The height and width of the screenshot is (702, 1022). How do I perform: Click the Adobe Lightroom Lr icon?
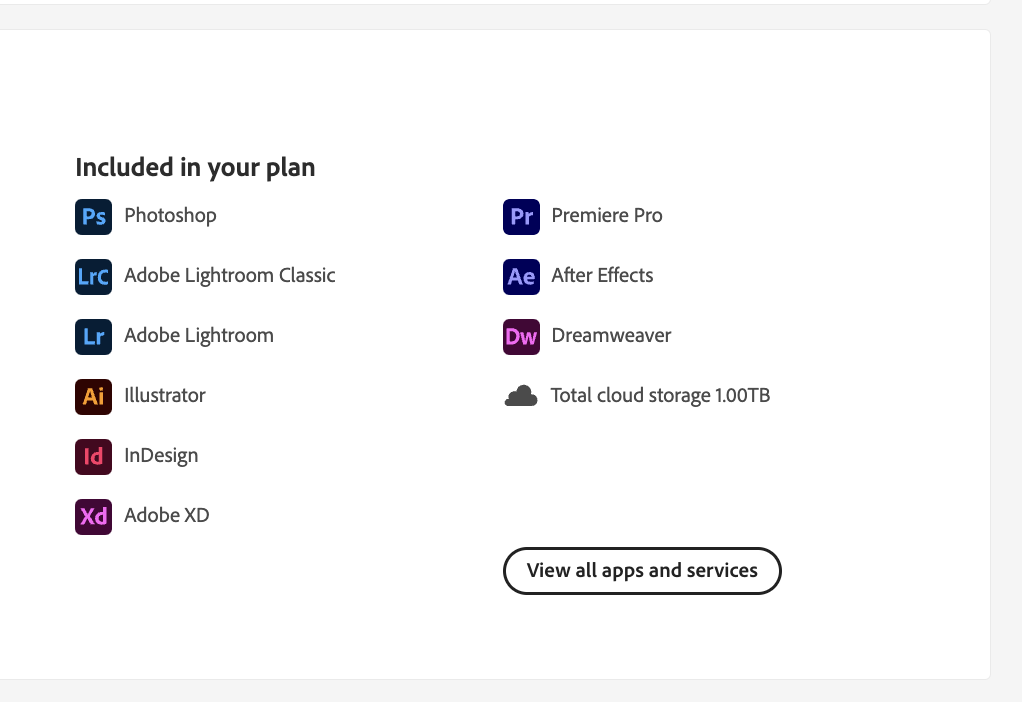[93, 336]
